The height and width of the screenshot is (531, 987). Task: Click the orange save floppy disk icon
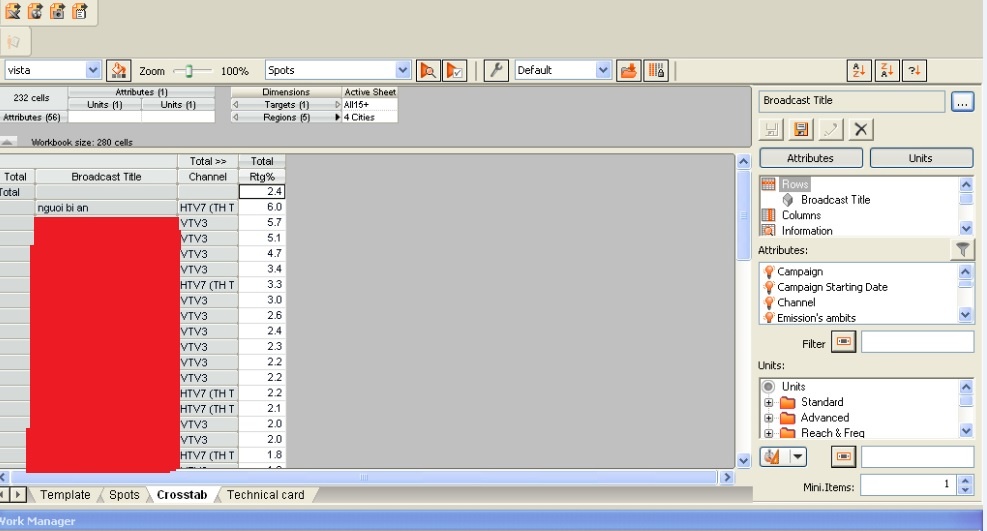click(x=800, y=129)
